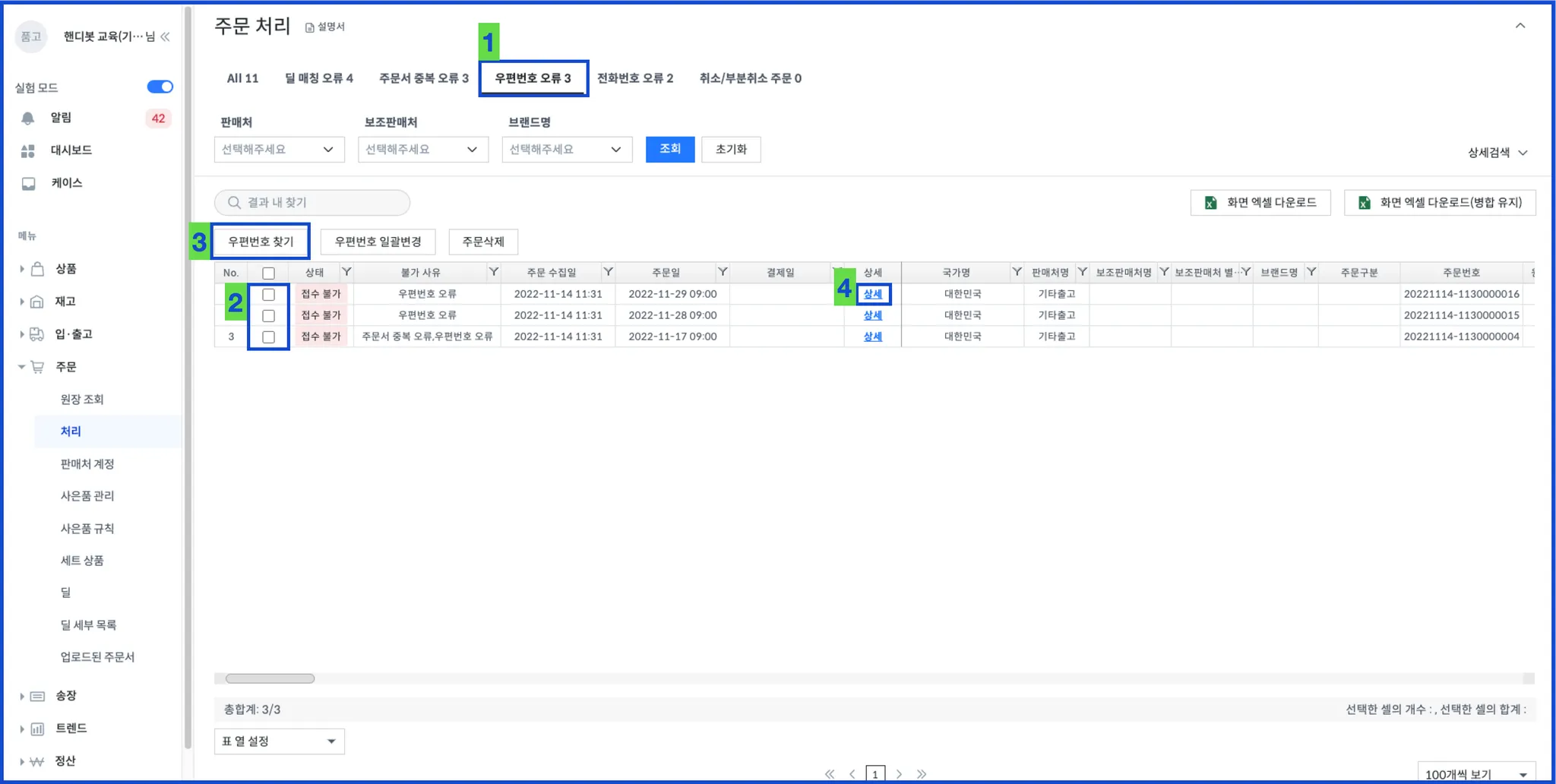
Task: Click the filter icon on 상태 column
Action: tap(346, 272)
